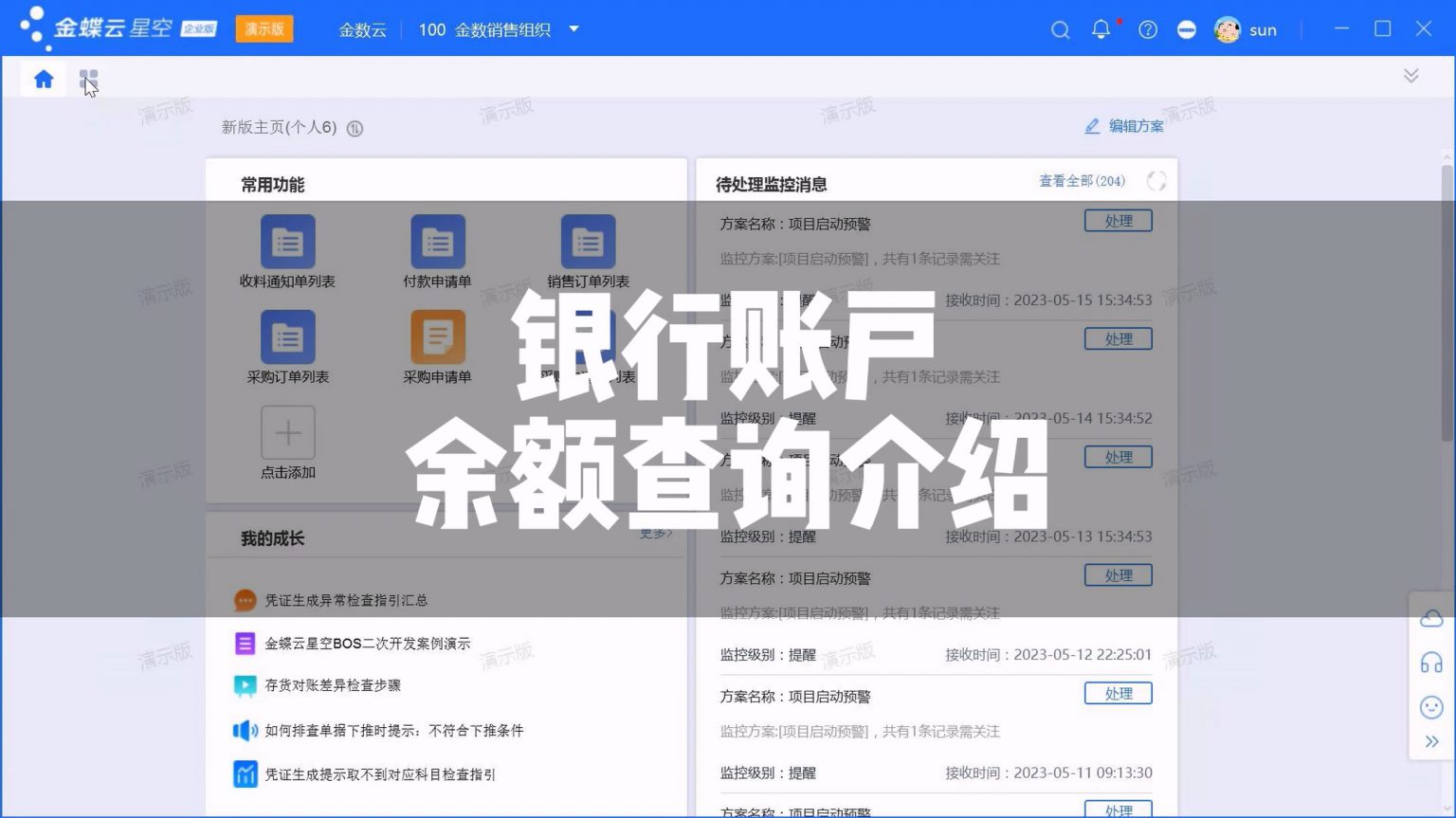The image size is (1456, 818).
Task: Open the home tab icon
Action: (x=44, y=79)
